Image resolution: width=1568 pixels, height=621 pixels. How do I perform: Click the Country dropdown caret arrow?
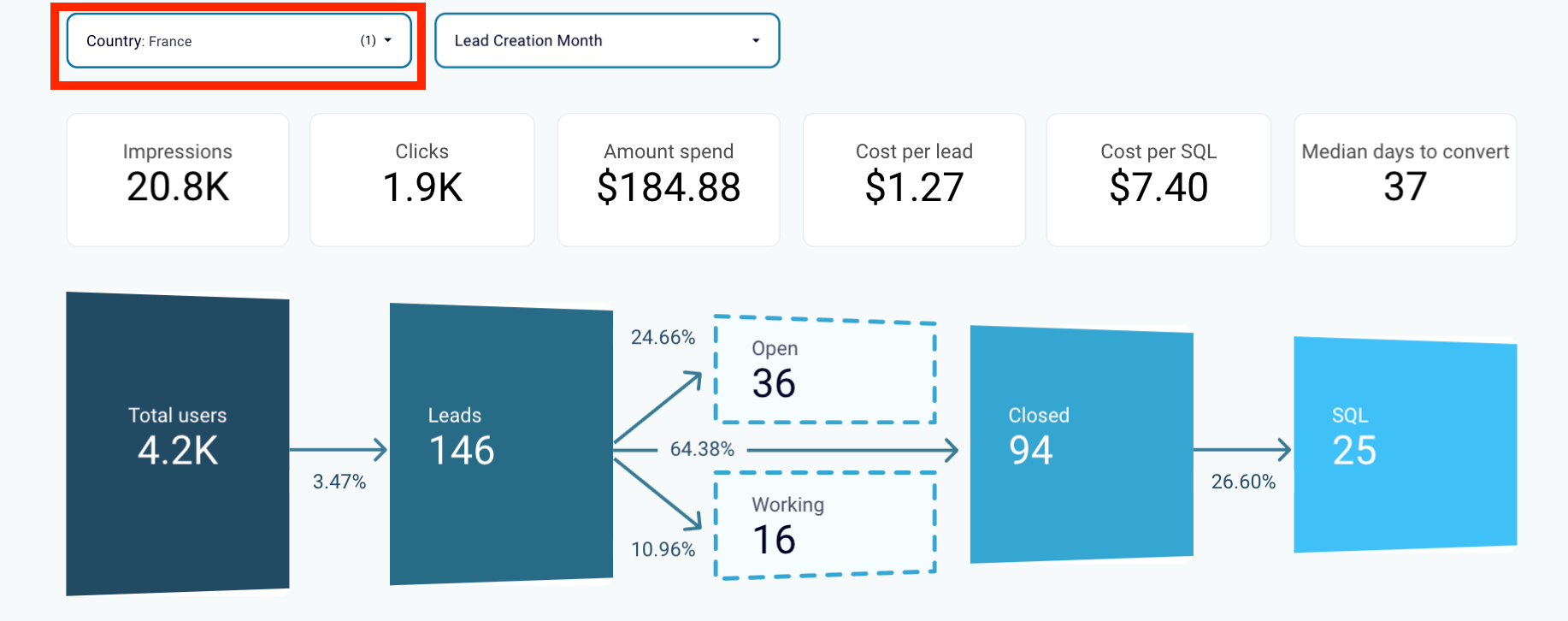387,40
